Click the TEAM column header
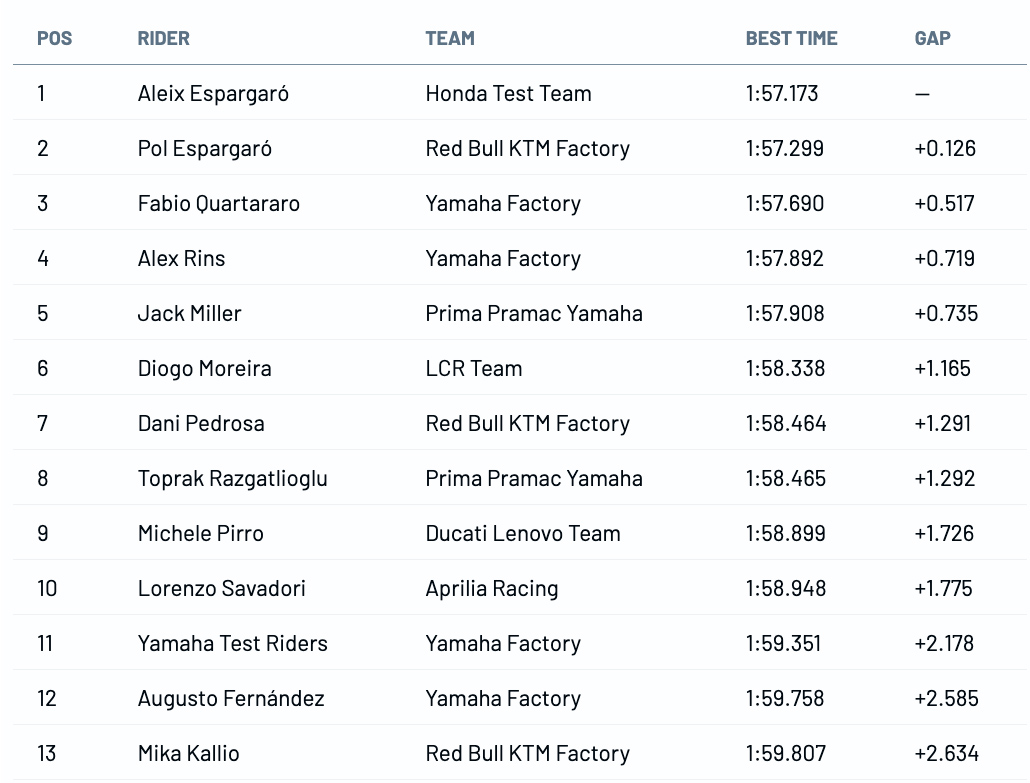This screenshot has width=1030, height=783. click(450, 39)
